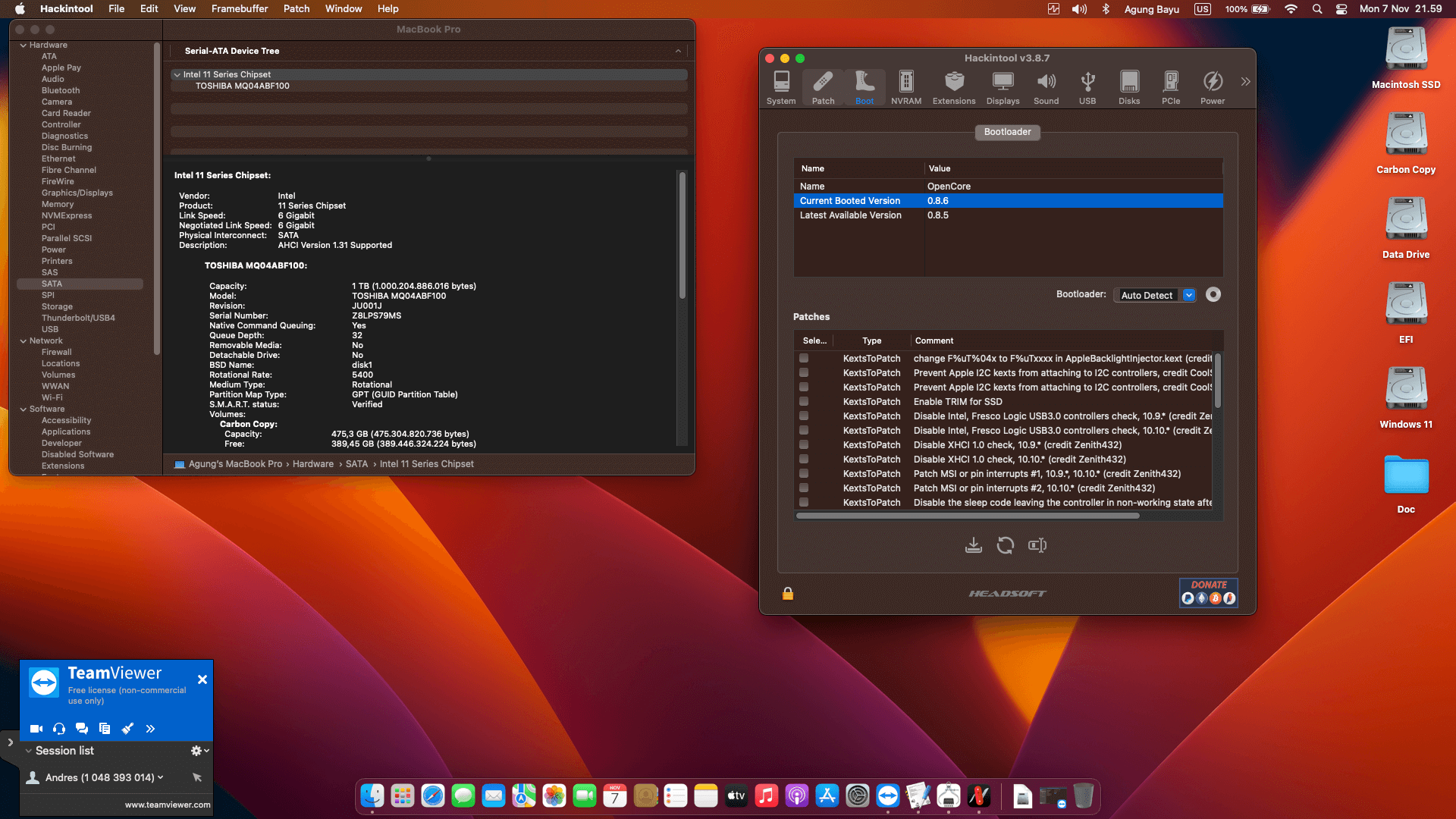This screenshot has height=819, width=1456.
Task: Collapse the Session list in TeamViewer
Action: [x=28, y=751]
